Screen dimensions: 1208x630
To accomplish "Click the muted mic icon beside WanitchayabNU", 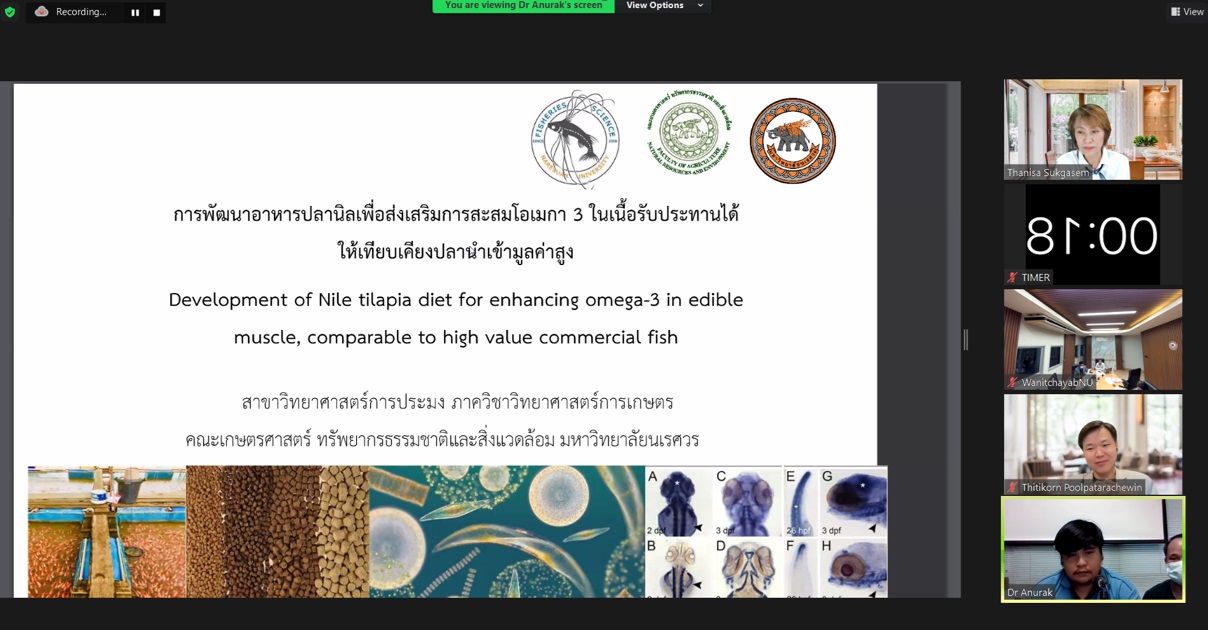I will pyautogui.click(x=1013, y=382).
